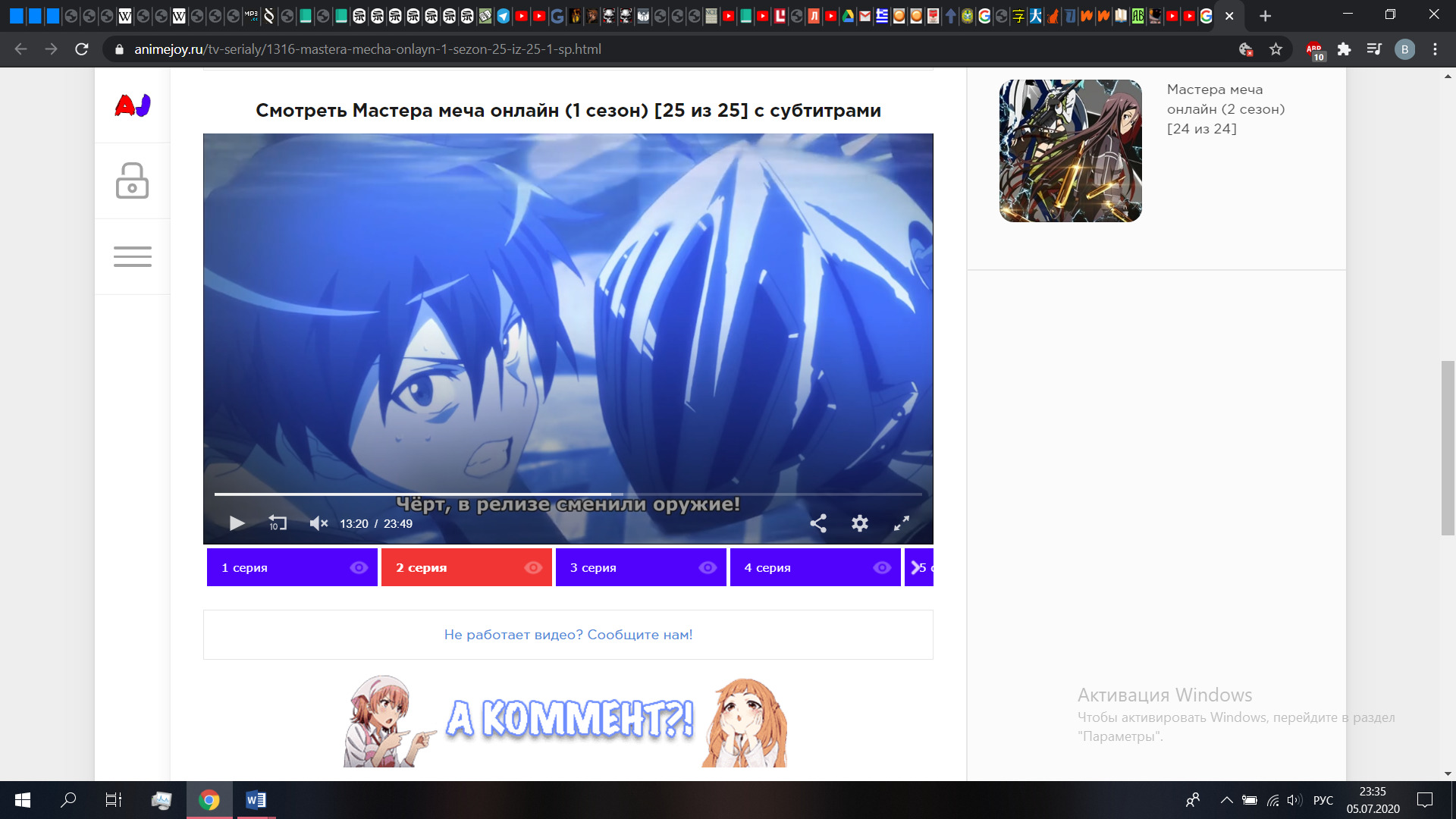Click 'Не работает видео? Сообщите нам!' link
The image size is (1456, 819).
(x=568, y=635)
